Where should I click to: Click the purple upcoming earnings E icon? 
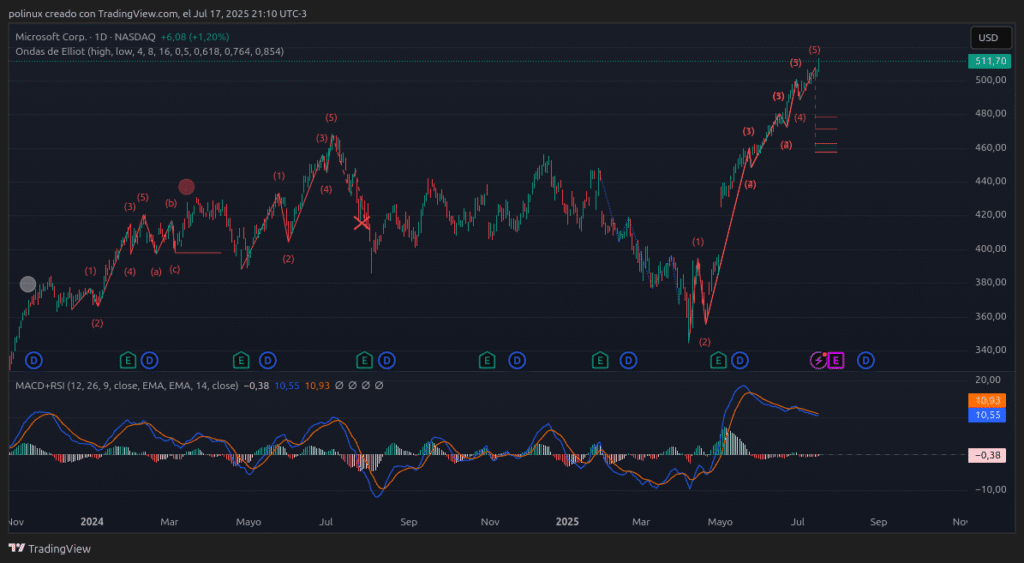(x=836, y=360)
